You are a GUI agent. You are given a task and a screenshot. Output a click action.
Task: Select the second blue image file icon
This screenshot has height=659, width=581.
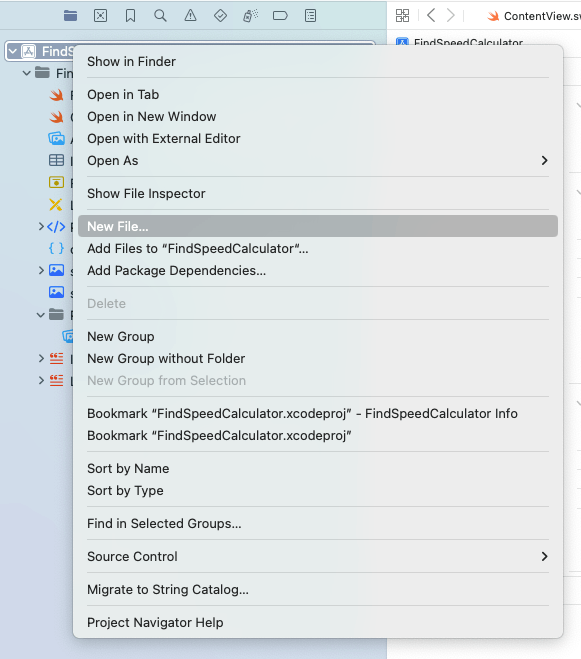tap(56, 292)
